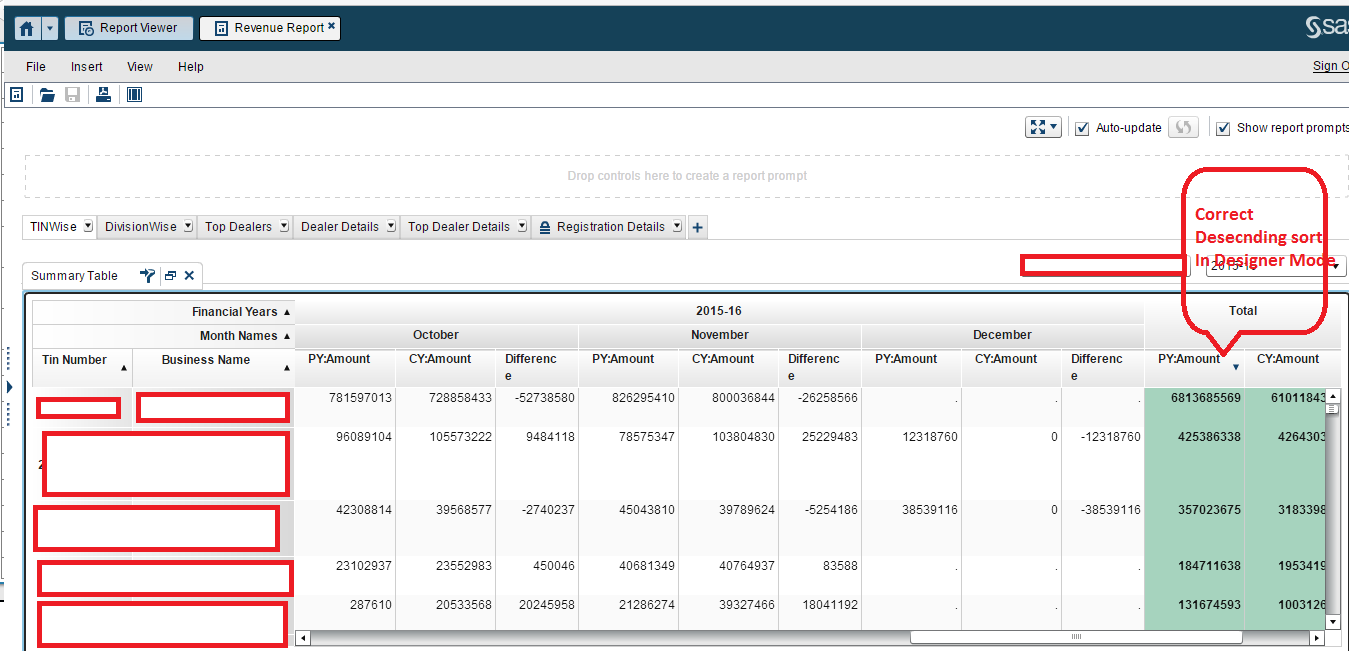Uncheck Show report prompts

[1223, 127]
